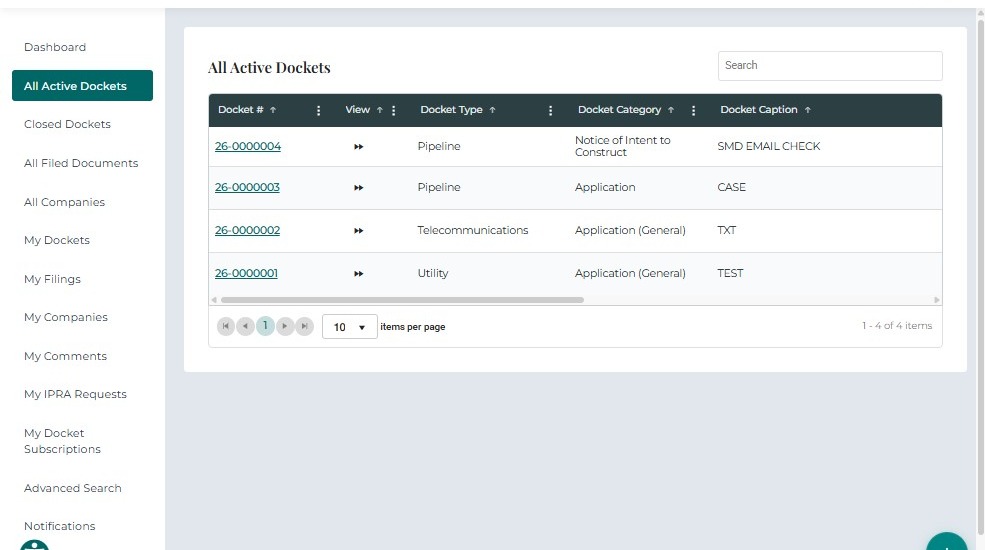
Task: Select page 1 in the pager
Action: (x=265, y=326)
